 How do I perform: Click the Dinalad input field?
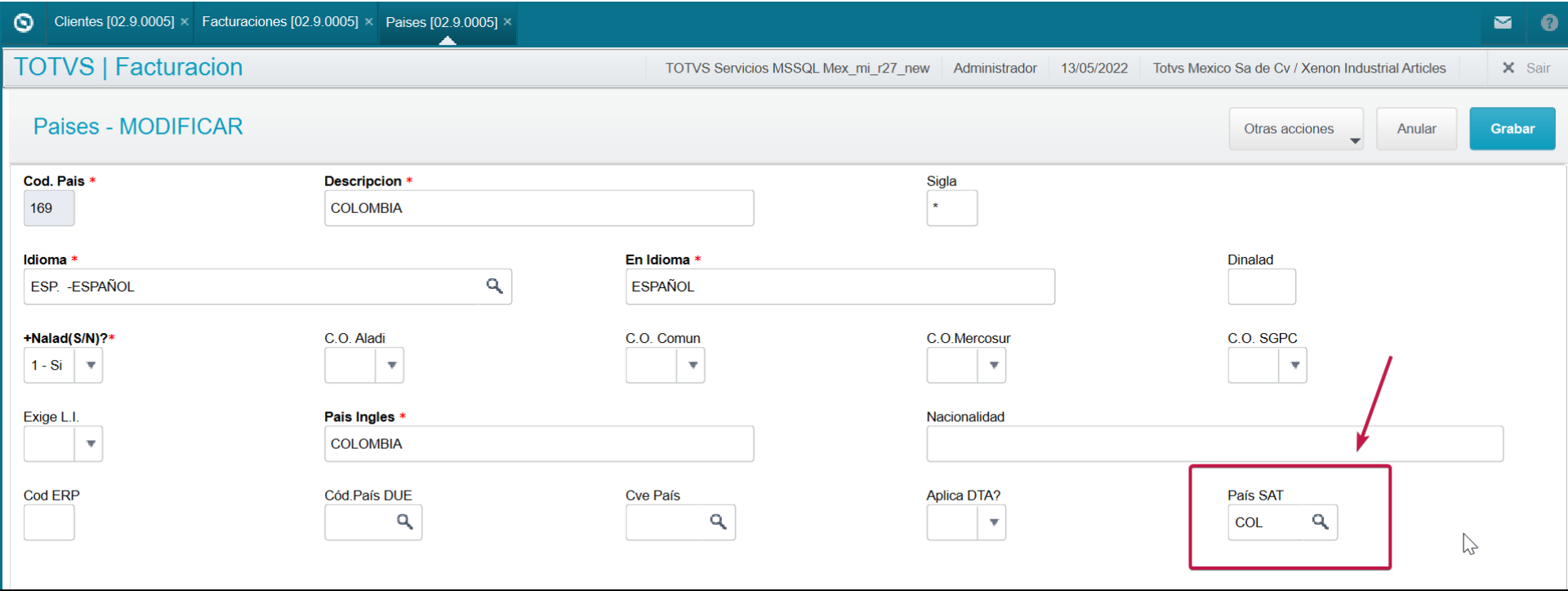[1261, 287]
